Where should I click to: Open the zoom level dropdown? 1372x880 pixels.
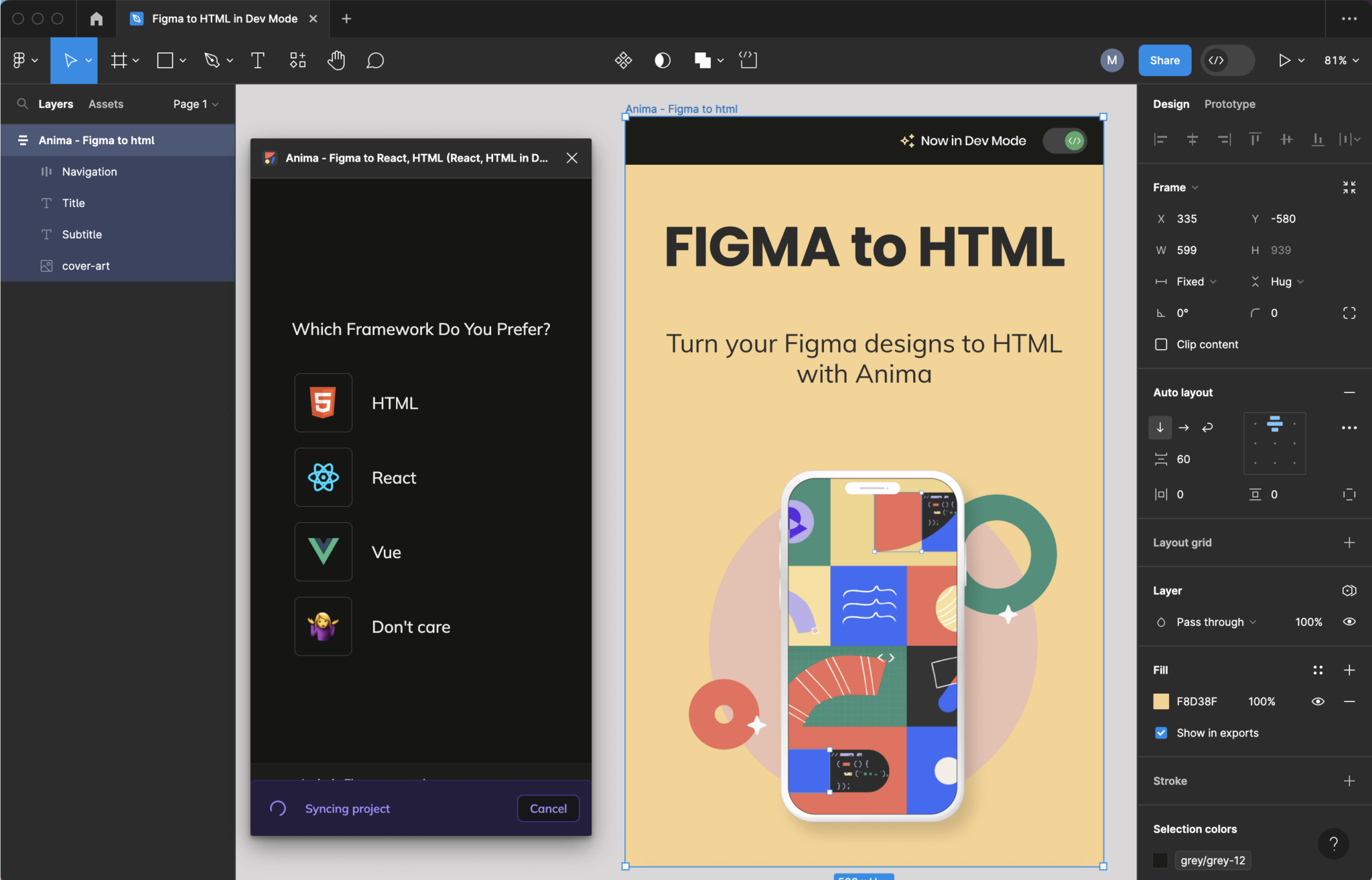(1339, 60)
